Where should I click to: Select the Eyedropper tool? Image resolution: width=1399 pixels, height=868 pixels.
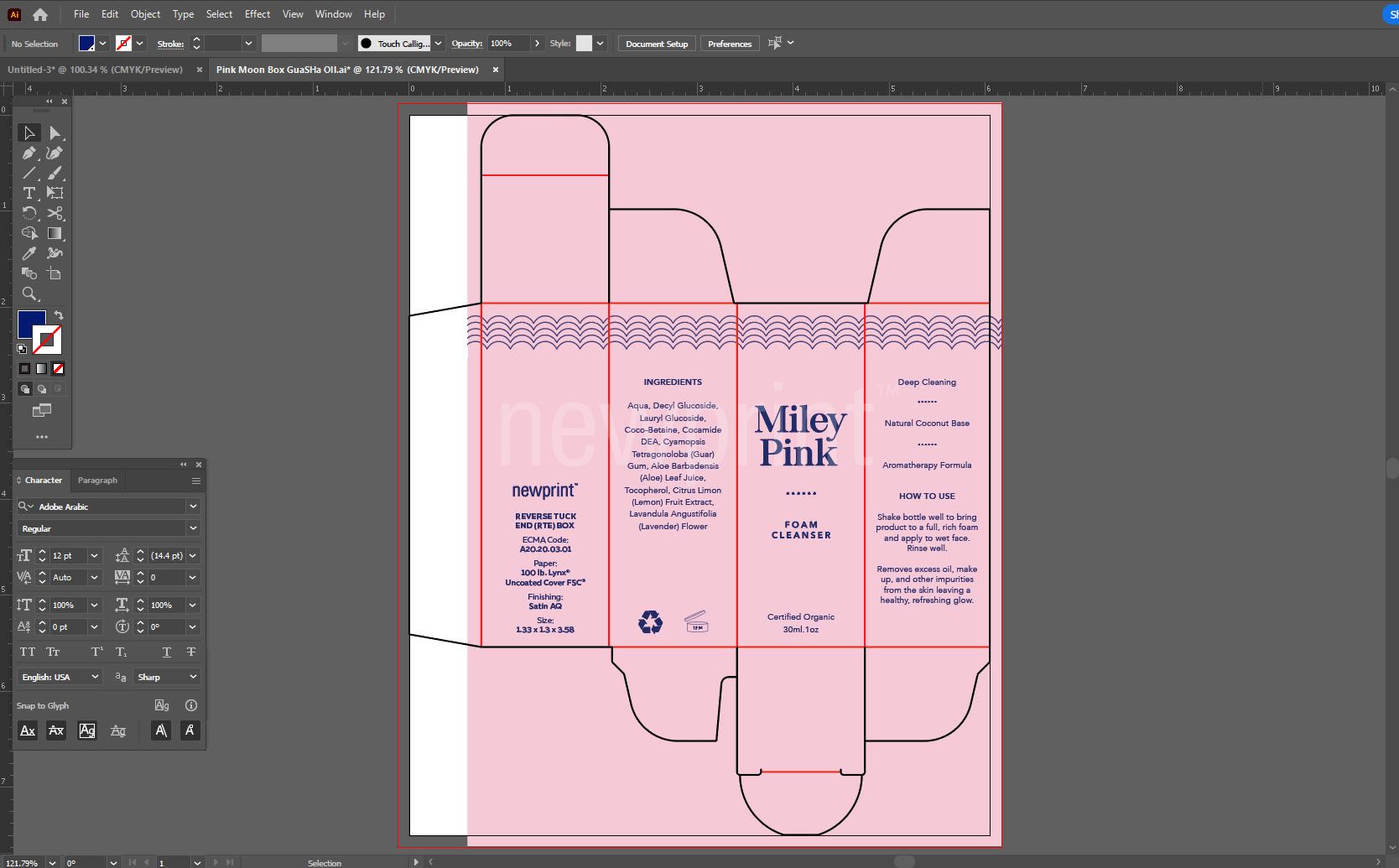click(x=29, y=253)
